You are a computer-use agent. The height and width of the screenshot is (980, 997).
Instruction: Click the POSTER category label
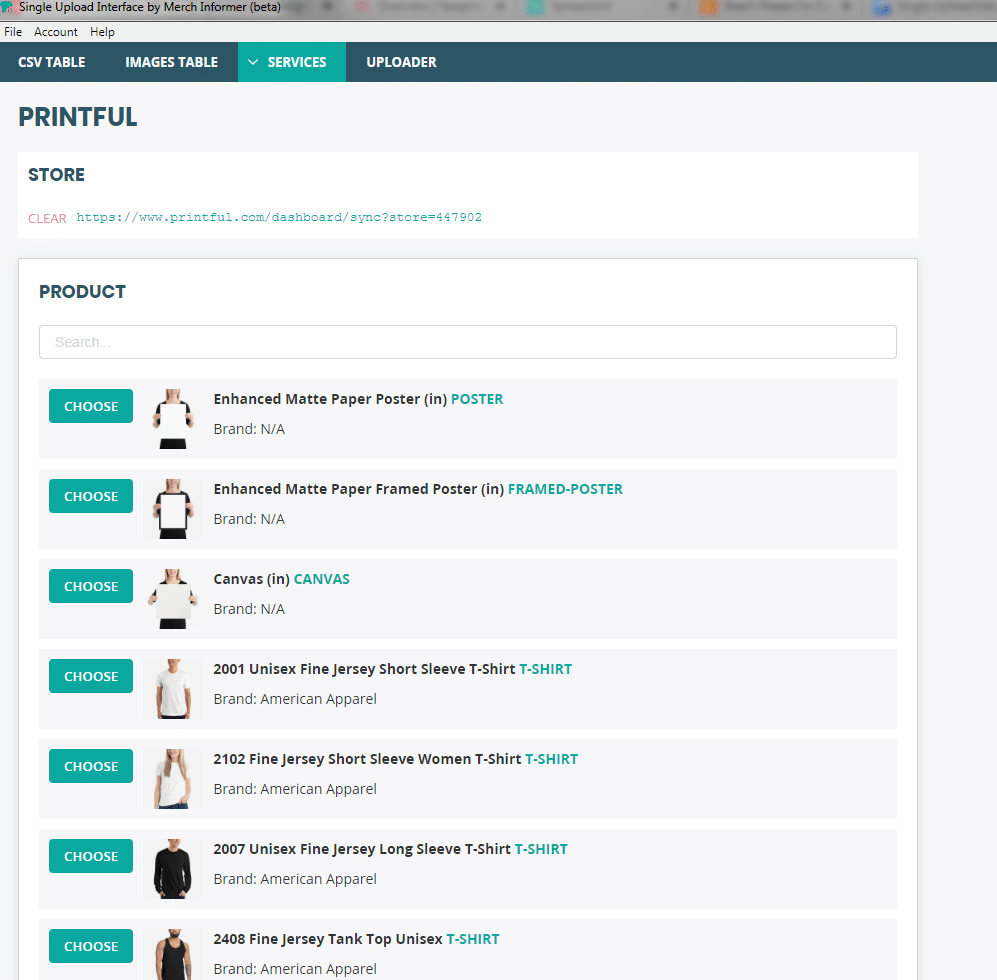(x=477, y=399)
